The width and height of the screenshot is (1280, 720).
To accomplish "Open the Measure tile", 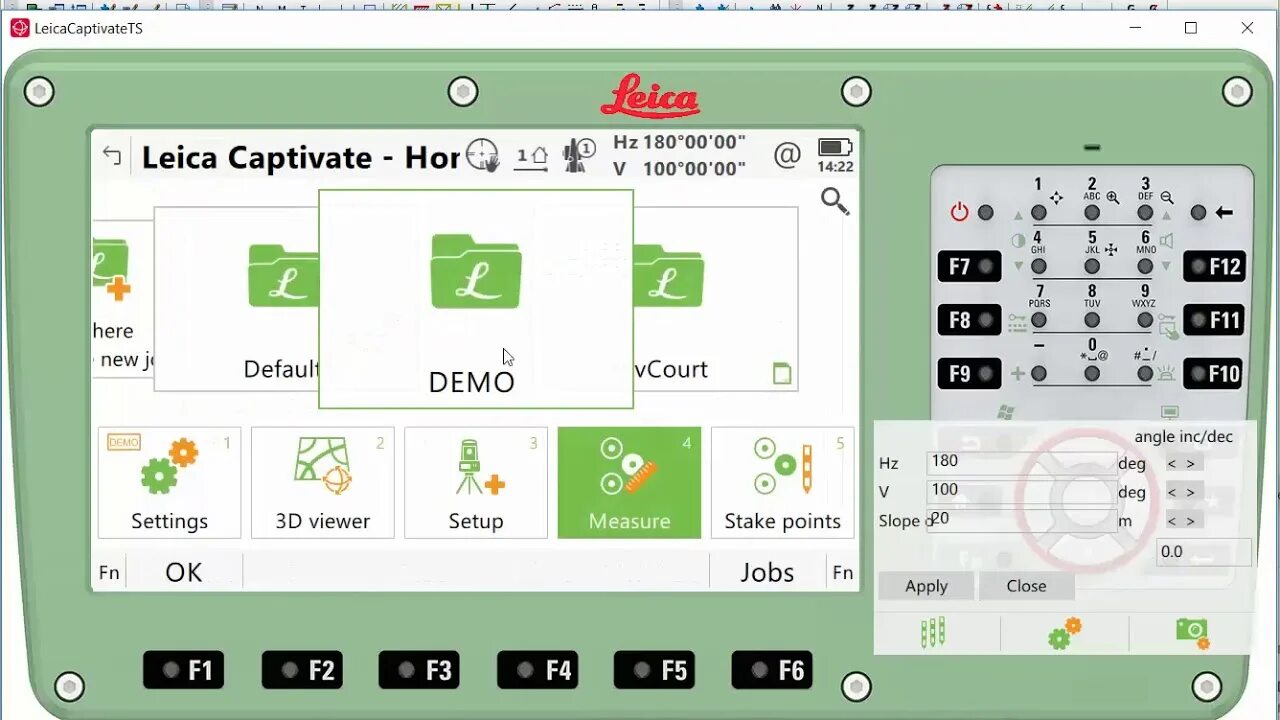I will click(x=629, y=483).
